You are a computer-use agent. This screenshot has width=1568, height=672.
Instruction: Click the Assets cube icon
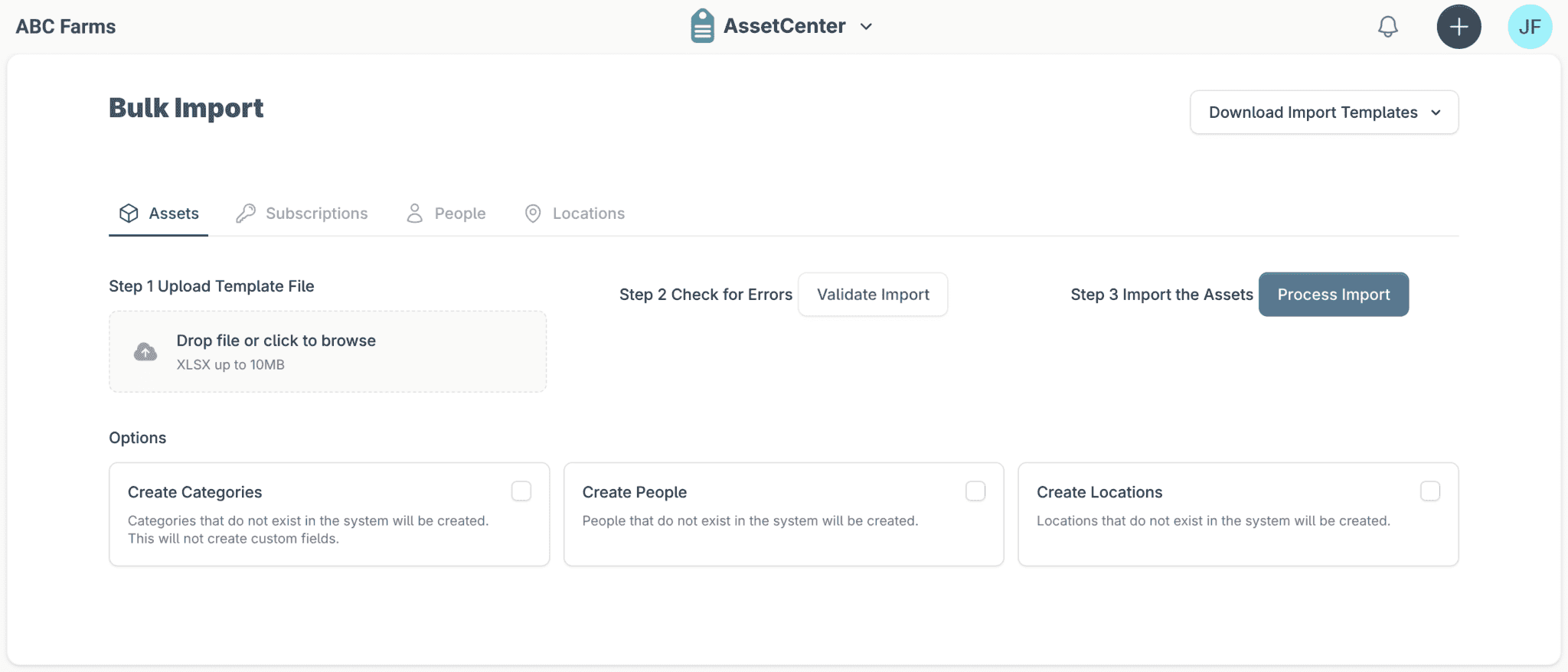[129, 214]
